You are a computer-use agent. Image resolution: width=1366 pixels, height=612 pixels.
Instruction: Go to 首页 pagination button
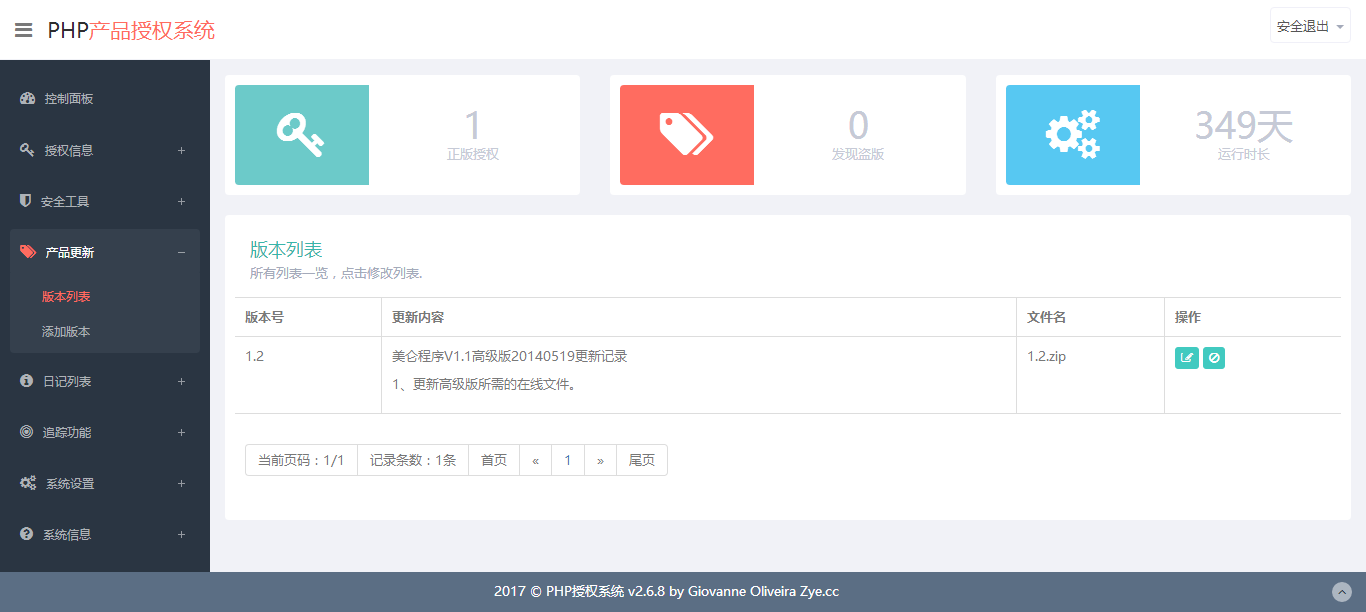(494, 460)
